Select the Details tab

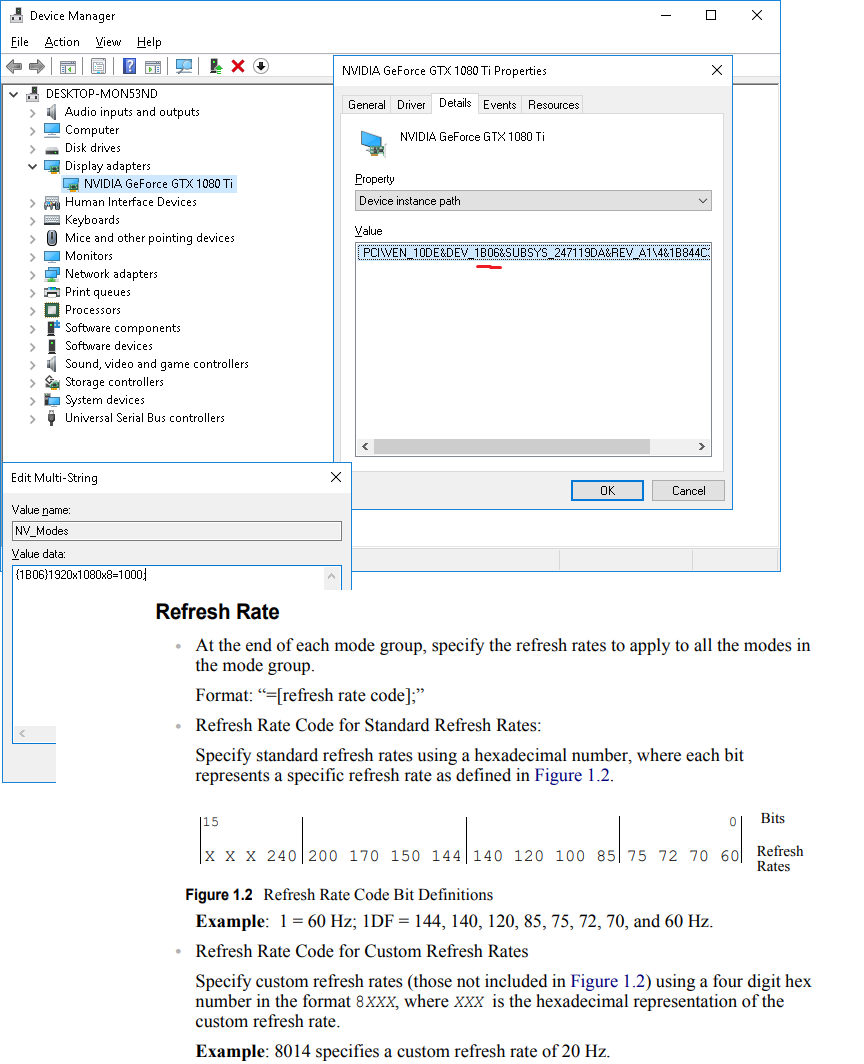click(x=455, y=103)
